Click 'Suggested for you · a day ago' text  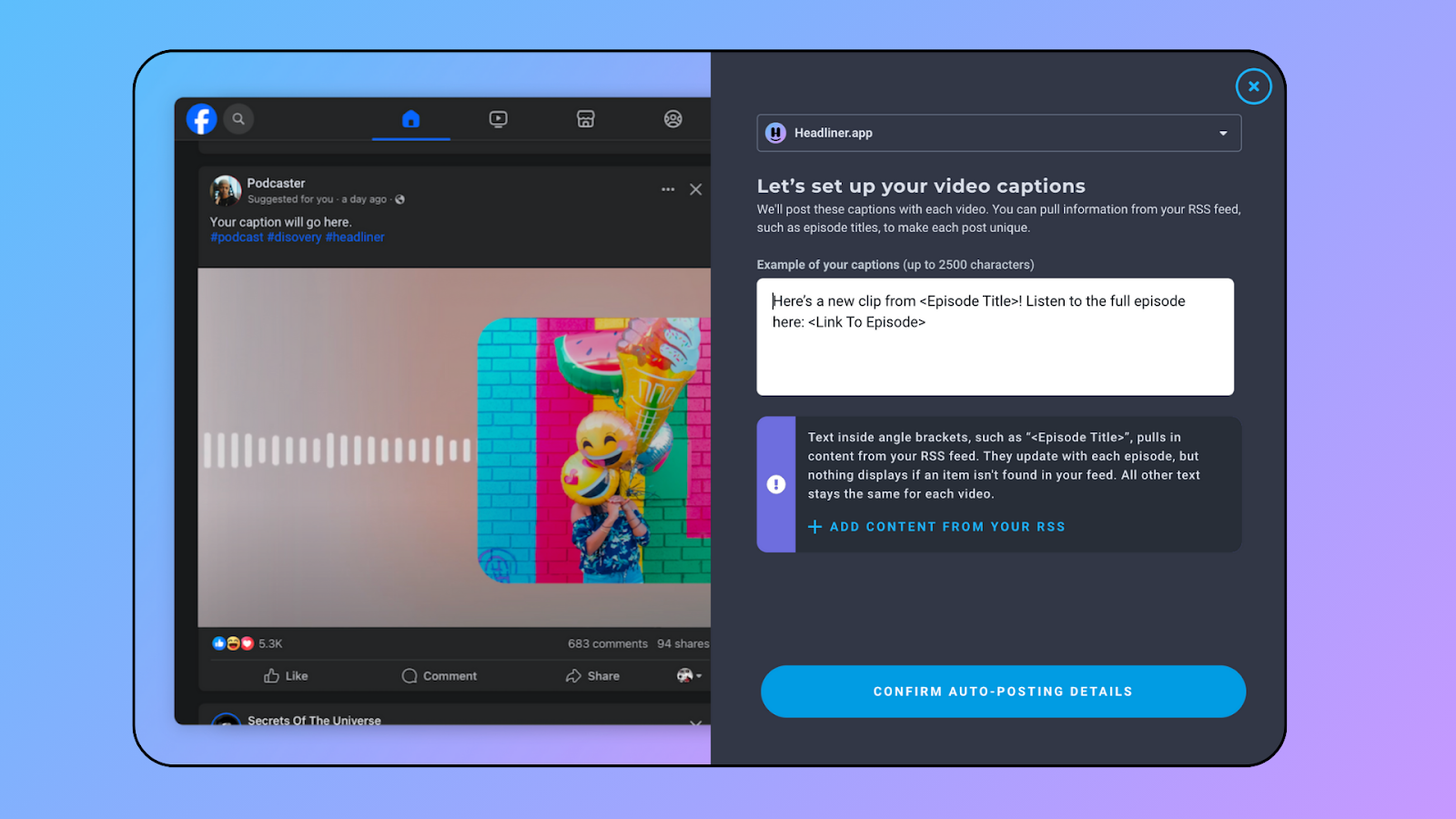(317, 199)
